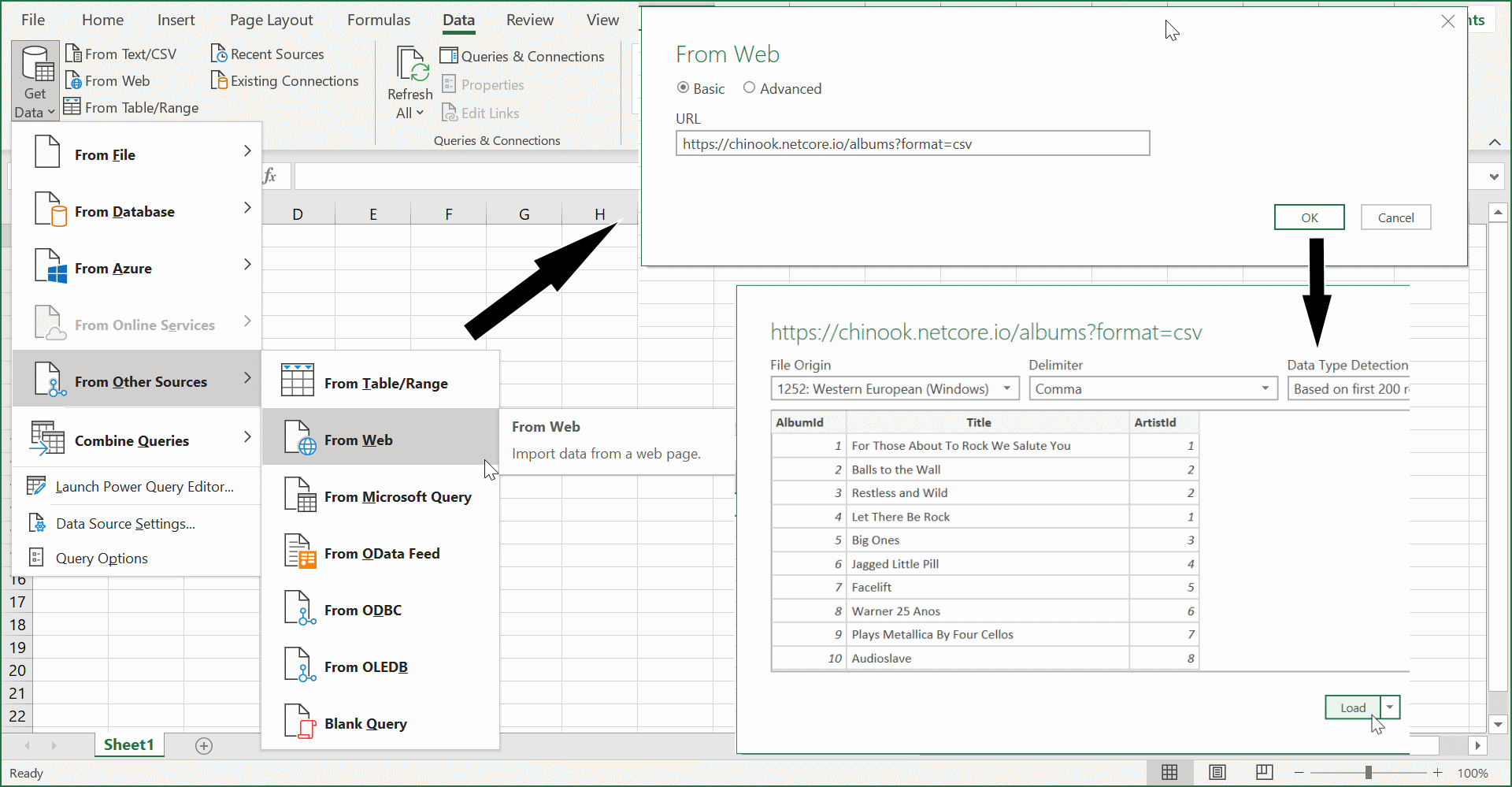Expand the Refresh All dropdown arrow
Image resolution: width=1512 pixels, height=787 pixels.
click(x=420, y=113)
